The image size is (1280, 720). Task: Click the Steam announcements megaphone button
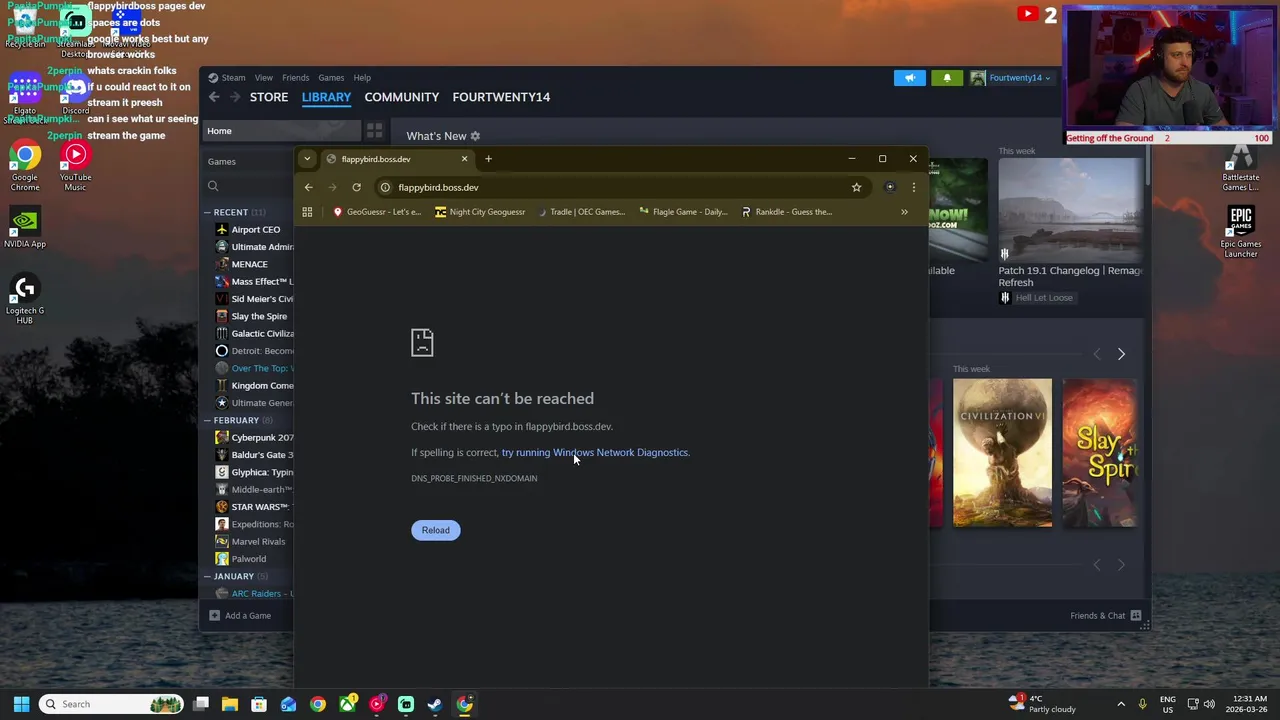click(910, 78)
